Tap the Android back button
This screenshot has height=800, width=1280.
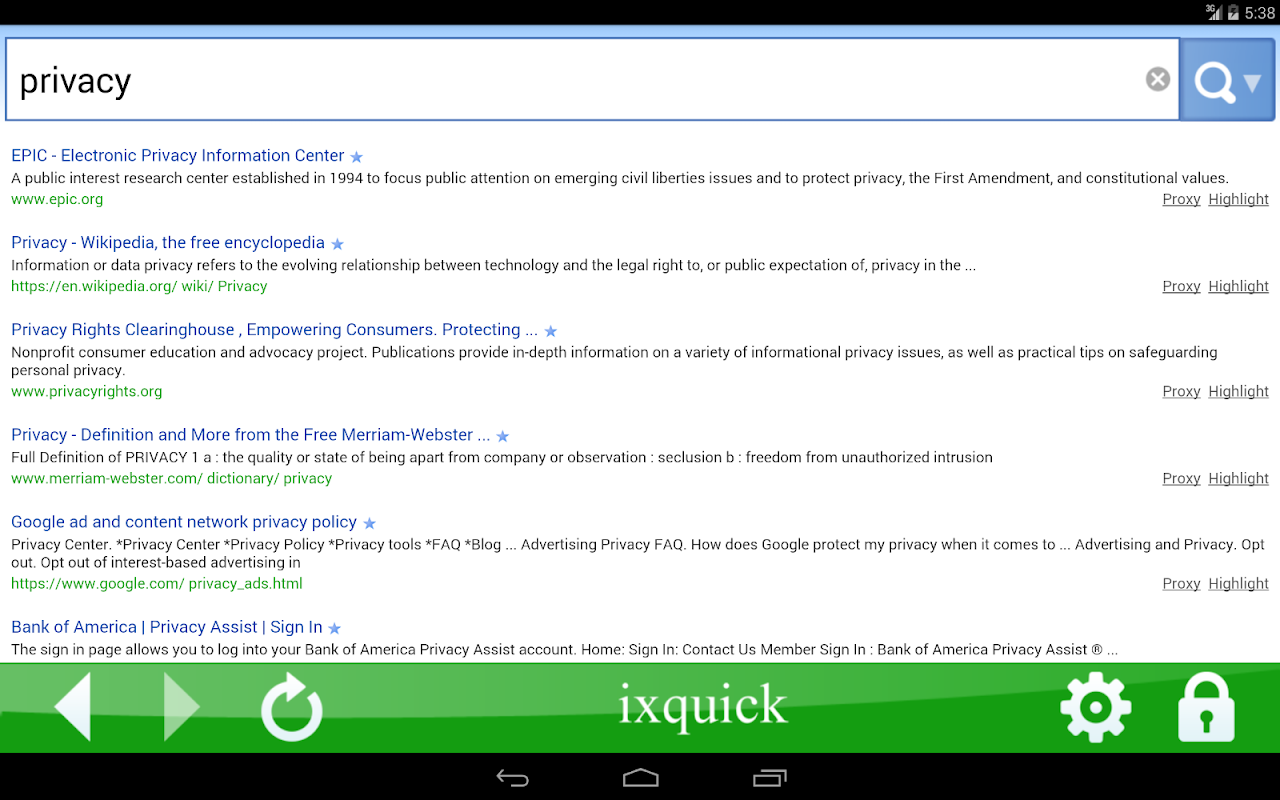click(512, 778)
